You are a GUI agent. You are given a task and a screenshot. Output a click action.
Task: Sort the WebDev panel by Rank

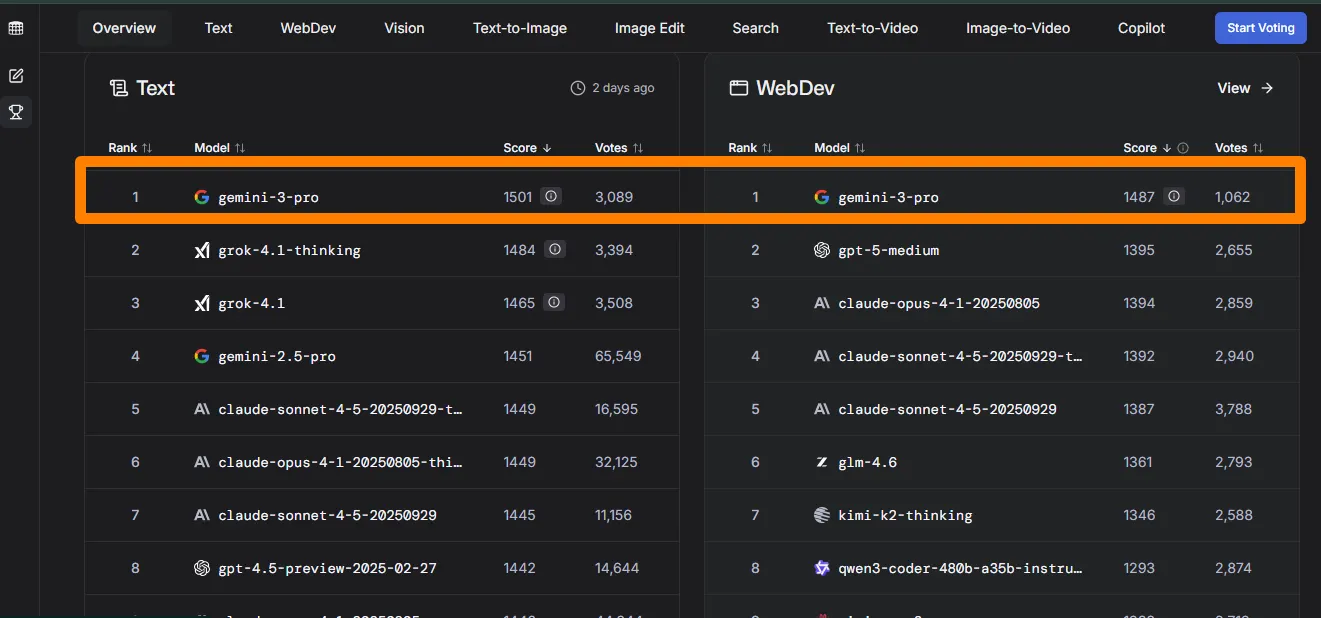(x=750, y=148)
